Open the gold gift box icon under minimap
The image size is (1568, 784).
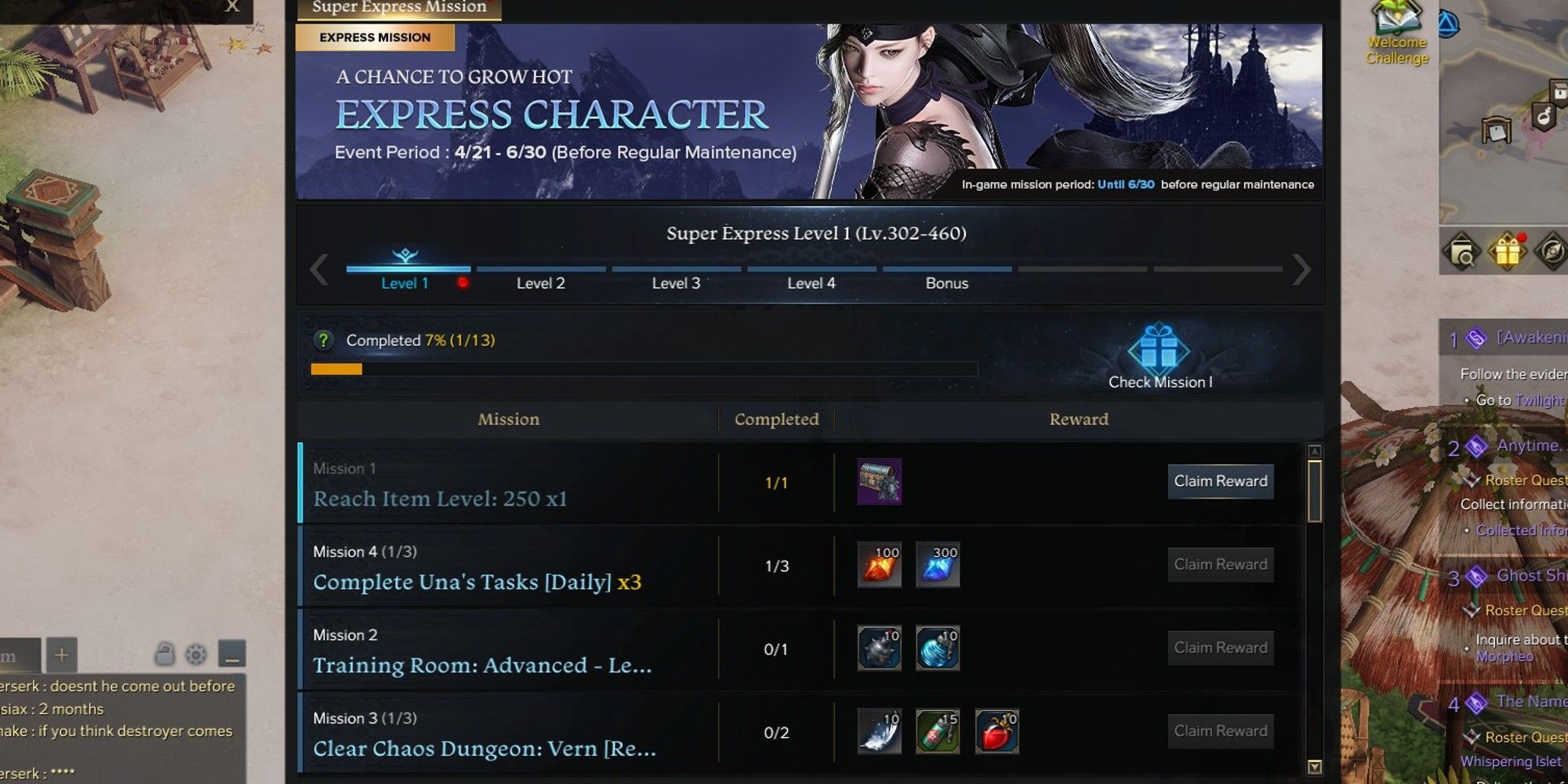pyautogui.click(x=1507, y=252)
